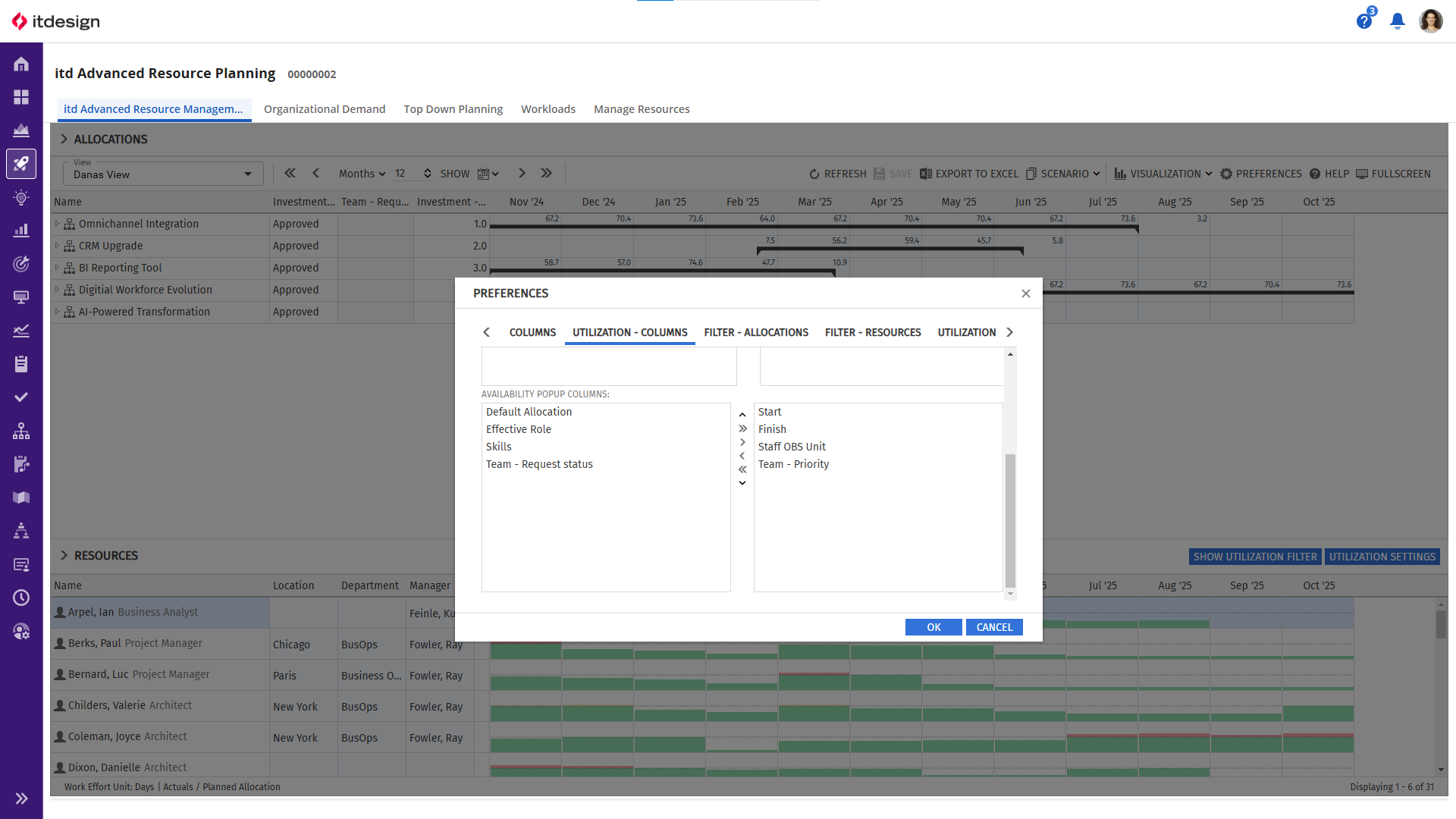Screen dimensions: 1456x819
Task: Click the resources list vertical scrollbar
Action: [1441, 625]
